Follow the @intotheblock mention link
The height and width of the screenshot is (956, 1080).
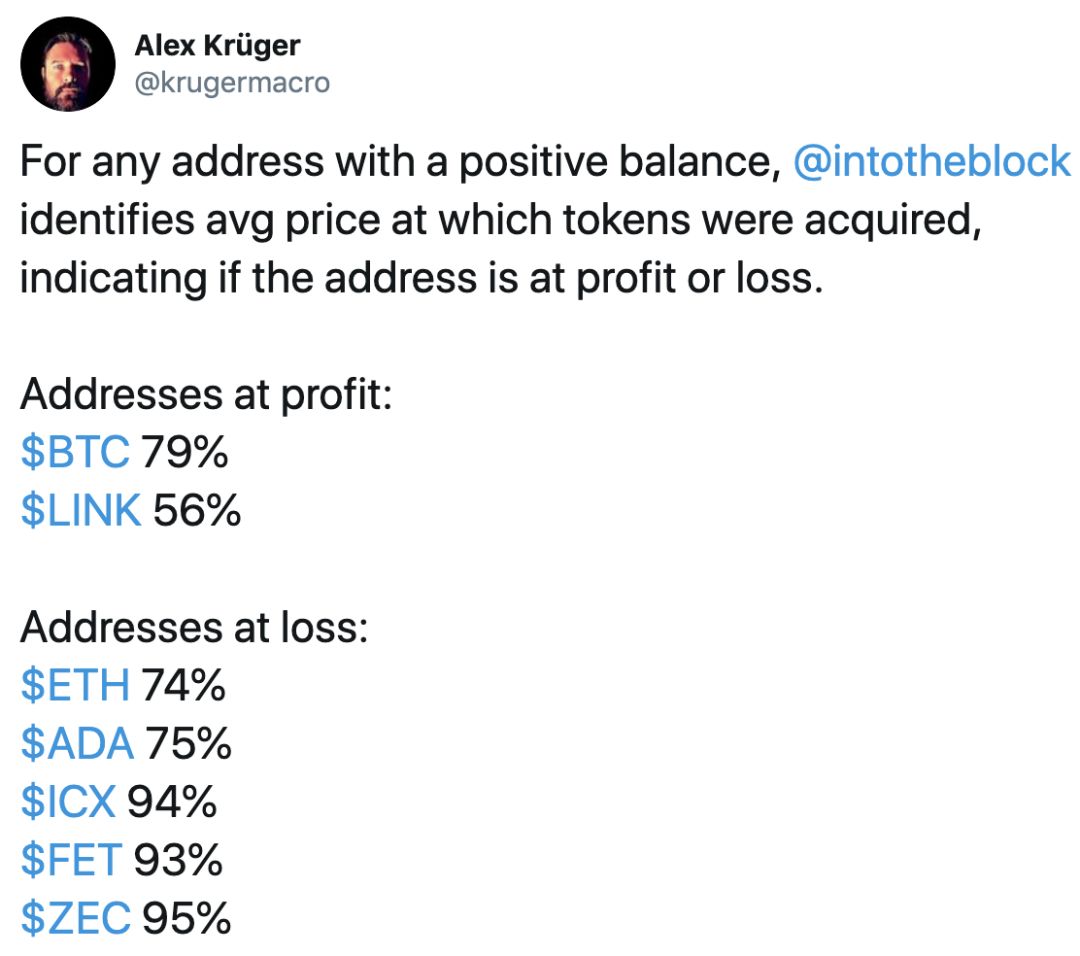pyautogui.click(x=931, y=162)
